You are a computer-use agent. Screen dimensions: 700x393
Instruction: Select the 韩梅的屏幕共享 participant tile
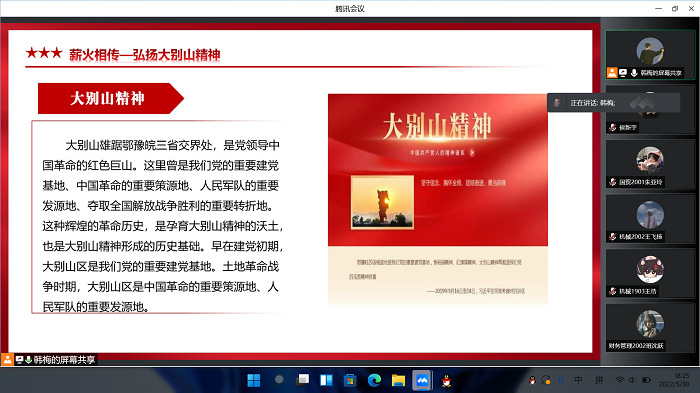pyautogui.click(x=650, y=55)
